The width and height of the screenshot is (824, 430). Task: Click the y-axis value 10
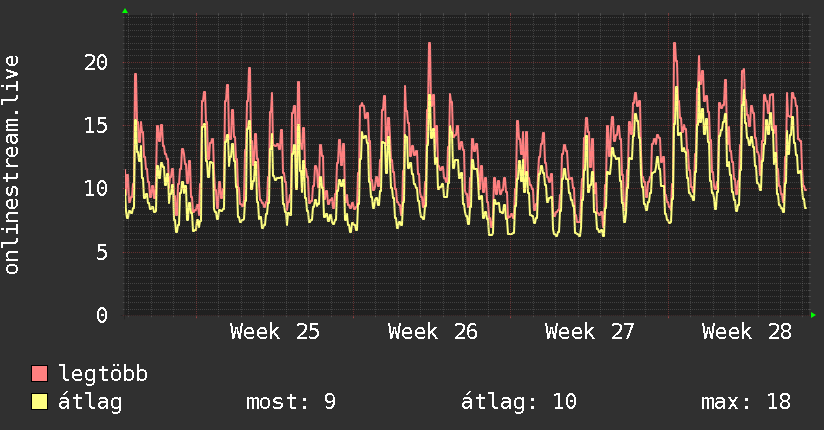pyautogui.click(x=96, y=188)
